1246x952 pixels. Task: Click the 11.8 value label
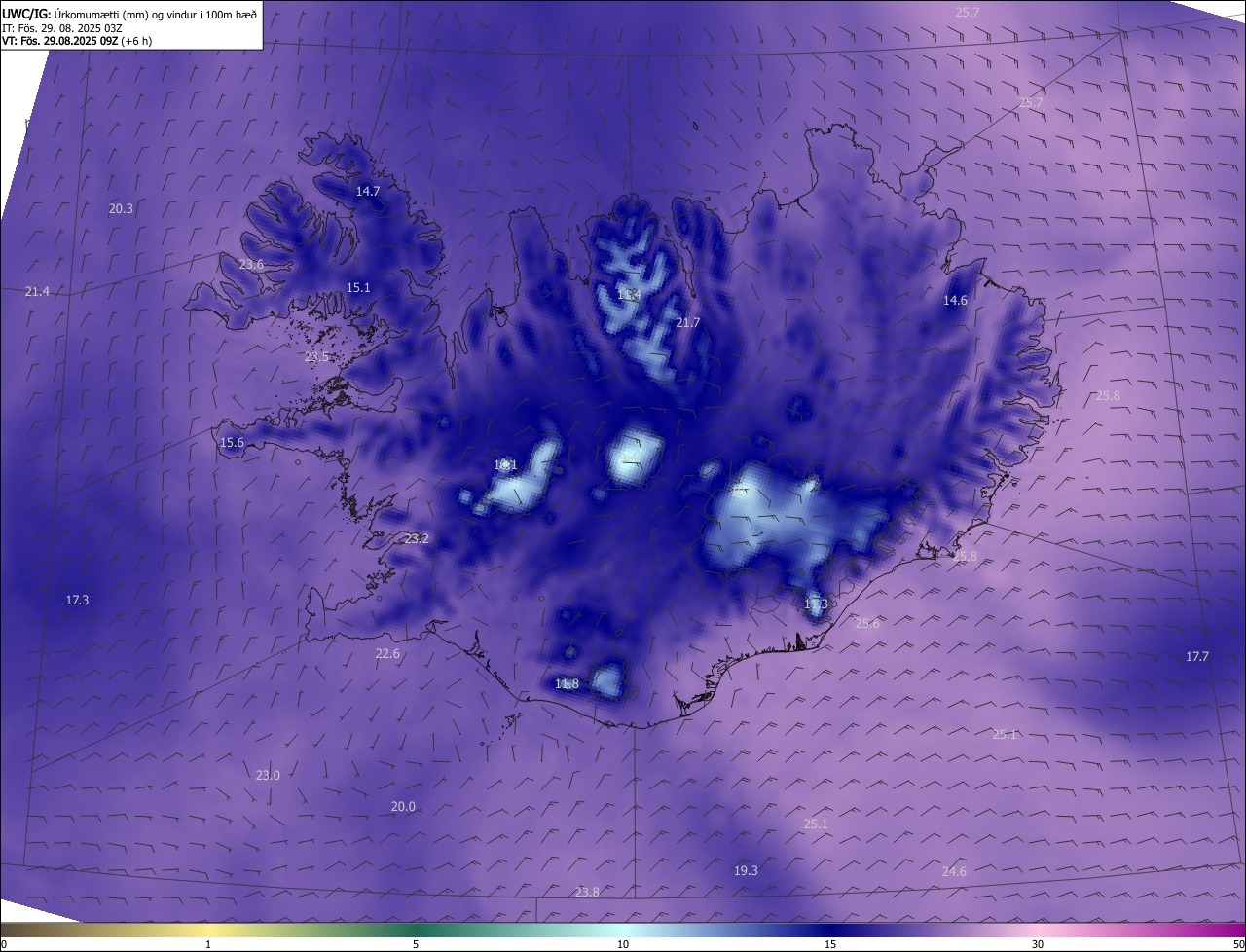[x=567, y=683]
